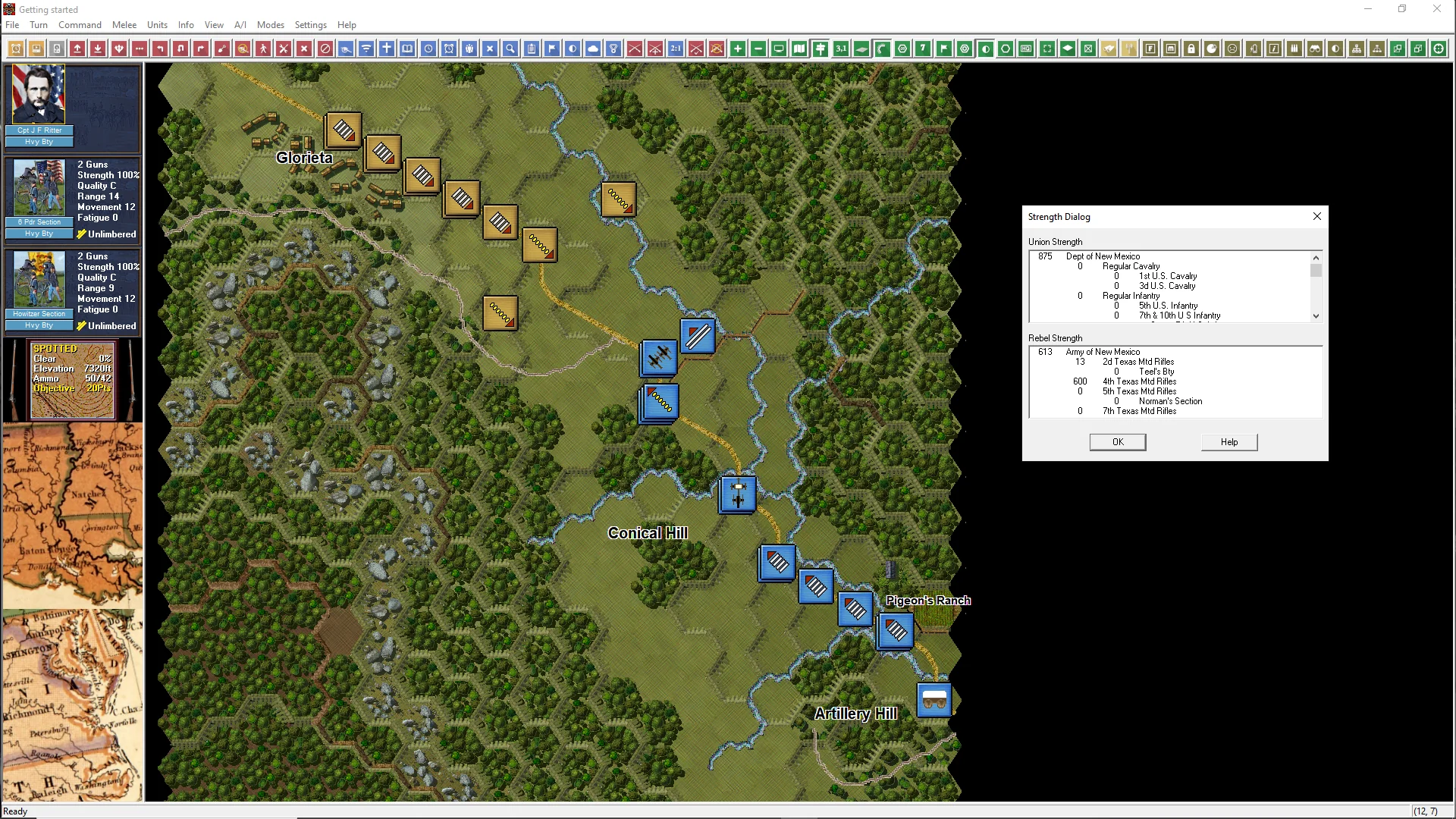The image size is (1456, 819).
Task: Click the blue flag objectives icon
Action: [x=552, y=49]
